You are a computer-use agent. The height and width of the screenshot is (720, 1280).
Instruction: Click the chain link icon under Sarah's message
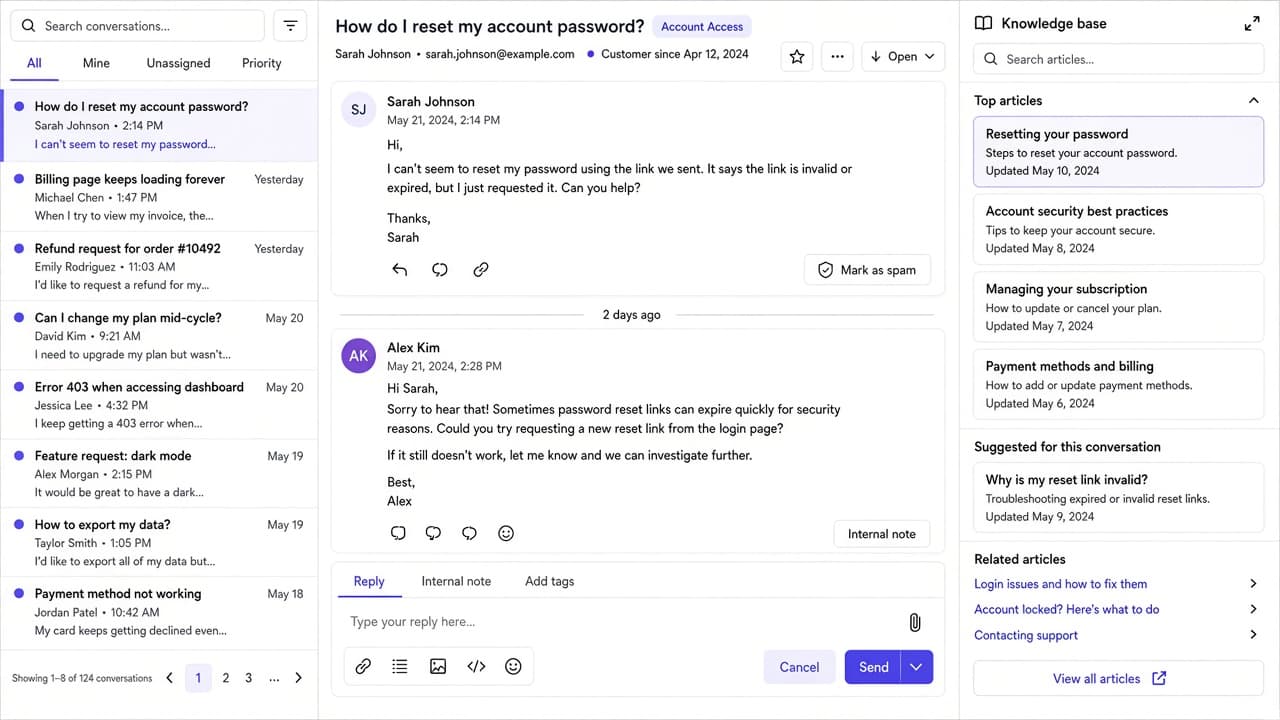[x=481, y=270]
